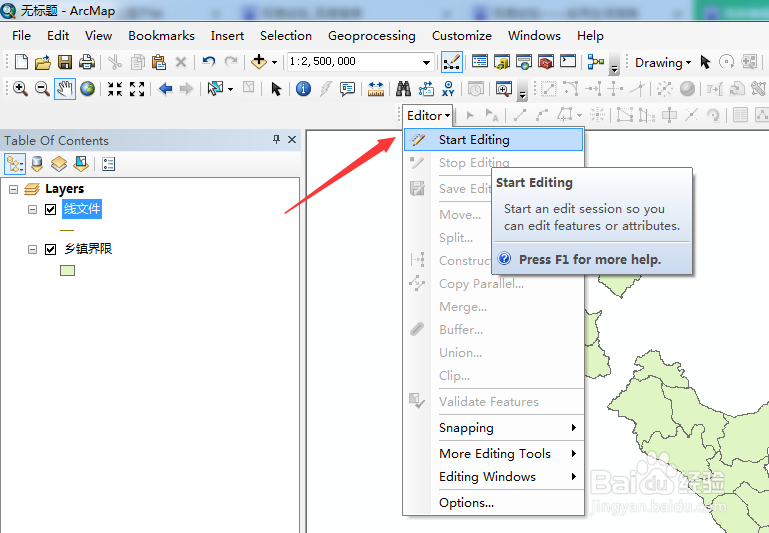
Task: Select the 乡镇界限 layer name
Action: coord(88,249)
